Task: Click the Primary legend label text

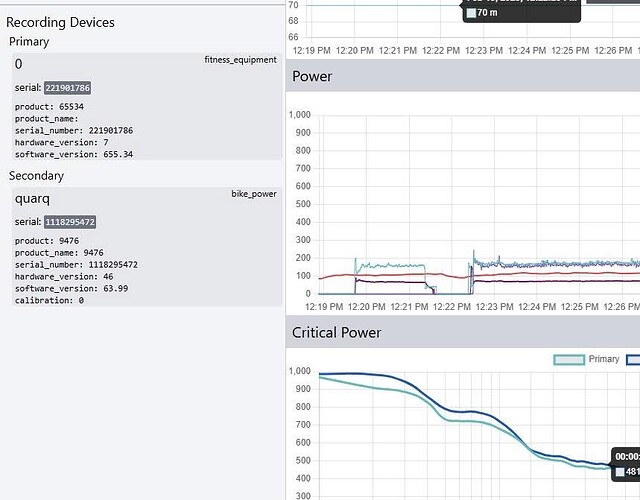Action: pyautogui.click(x=604, y=359)
